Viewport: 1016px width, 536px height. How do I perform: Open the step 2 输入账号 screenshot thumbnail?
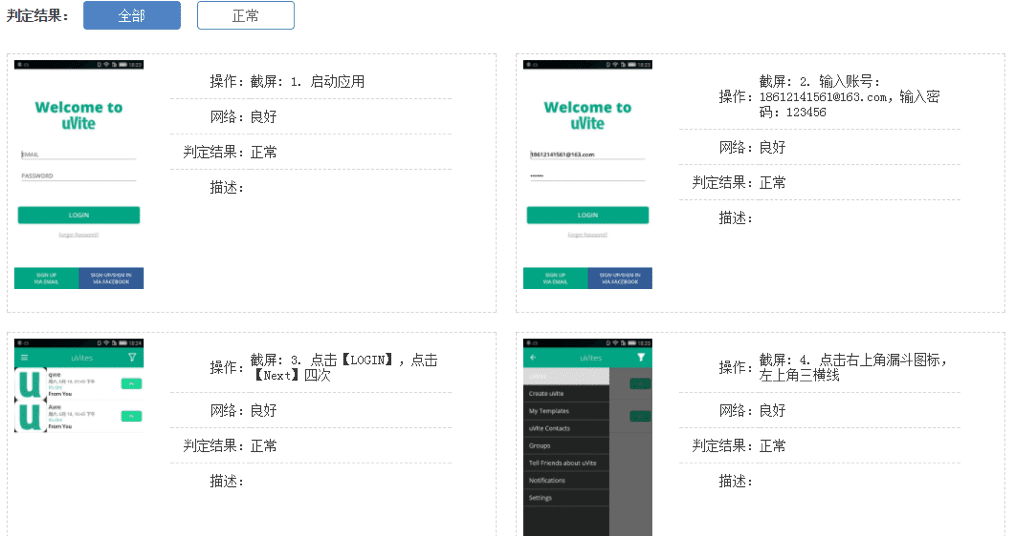click(588, 174)
